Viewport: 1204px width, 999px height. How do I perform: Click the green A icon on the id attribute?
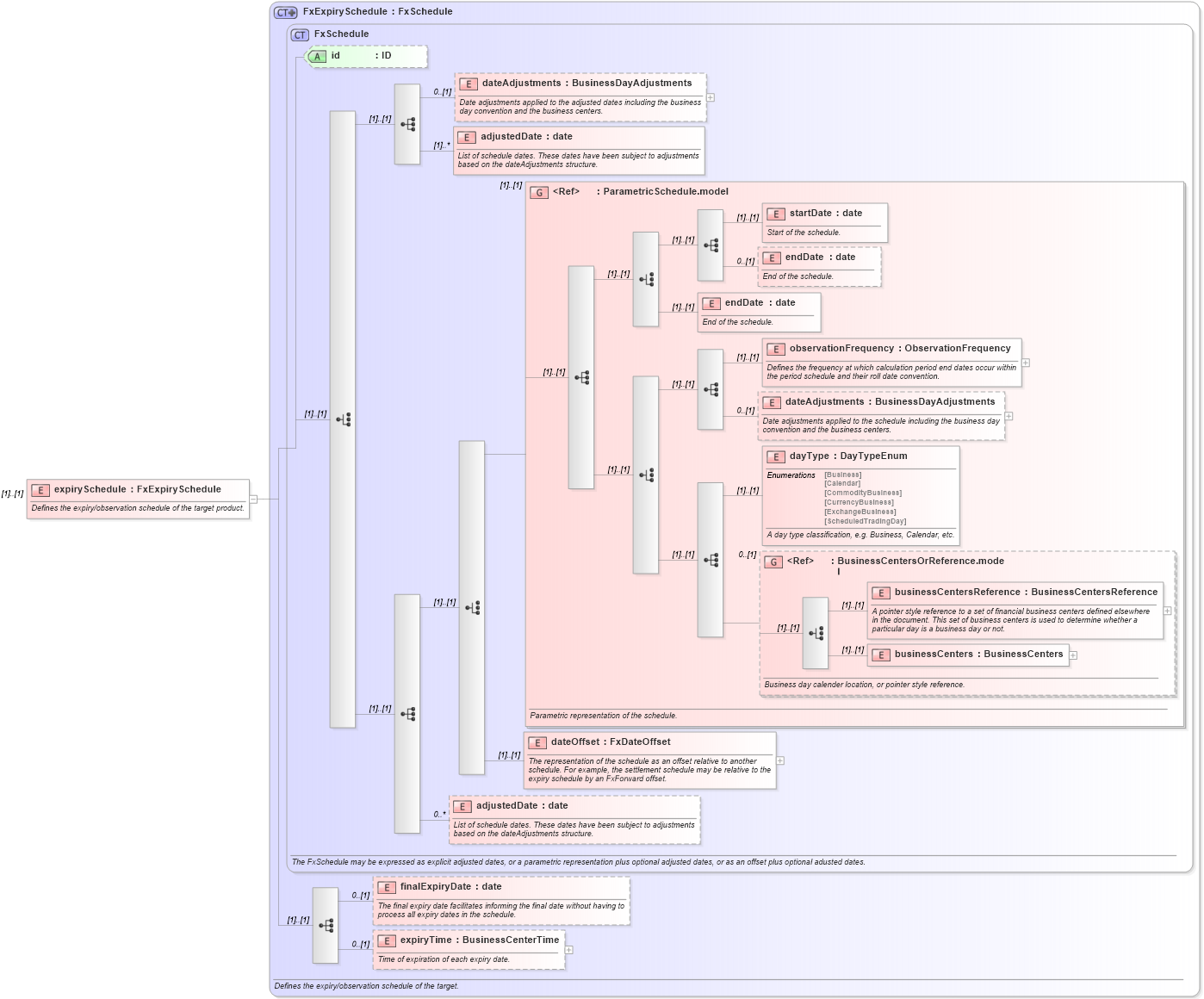coord(317,56)
